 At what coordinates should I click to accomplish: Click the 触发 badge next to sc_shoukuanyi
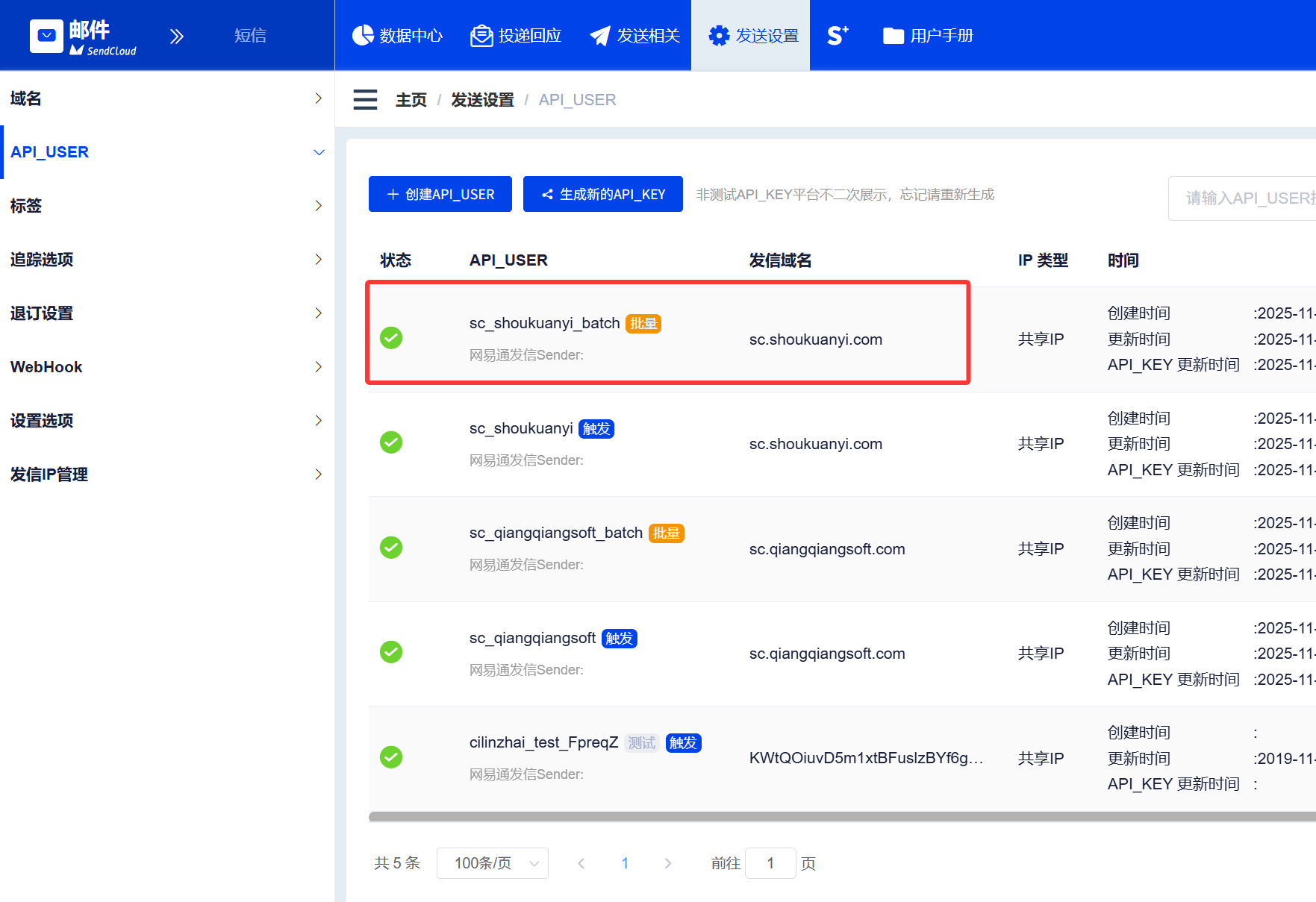pyautogui.click(x=596, y=429)
